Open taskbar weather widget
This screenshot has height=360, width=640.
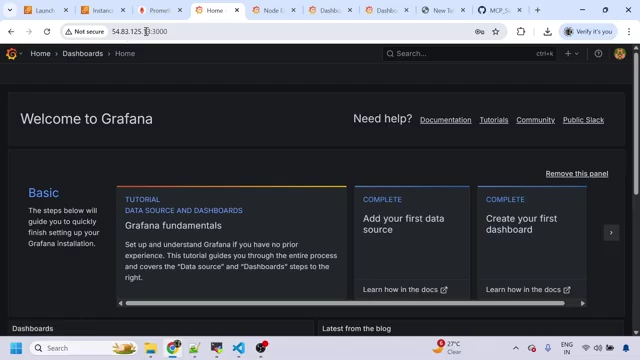(x=447, y=347)
